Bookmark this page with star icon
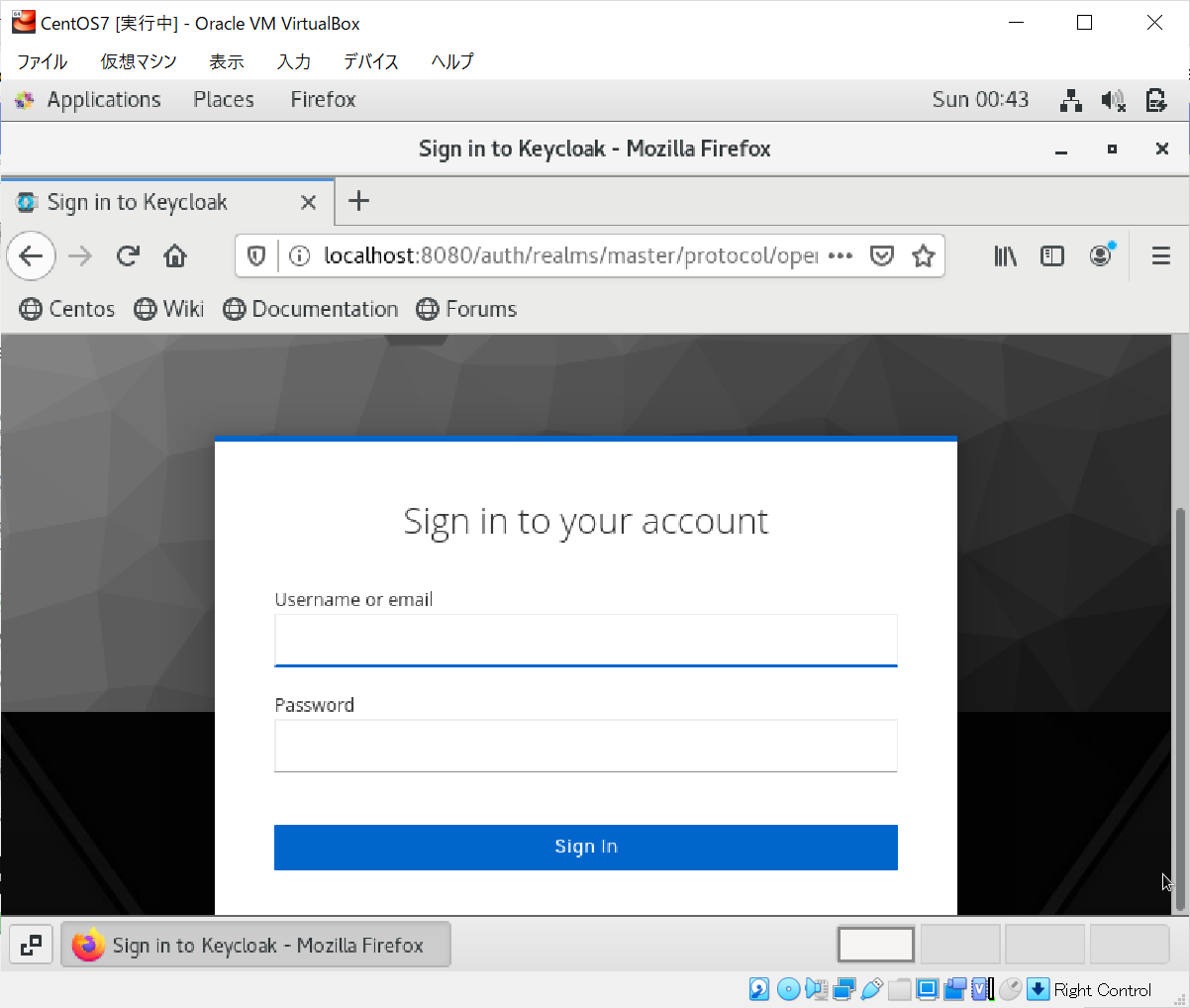 click(924, 256)
